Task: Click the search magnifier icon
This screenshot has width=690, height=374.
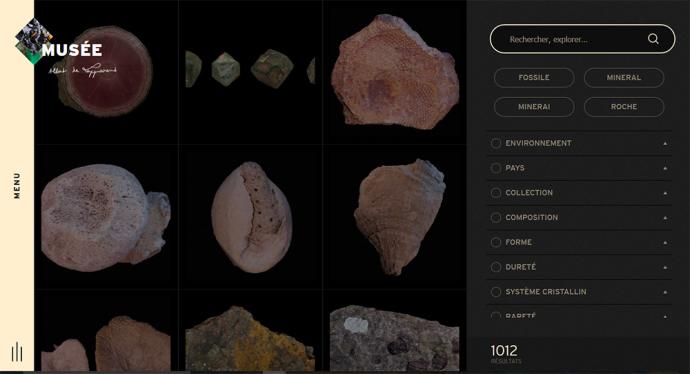Action: coord(653,39)
